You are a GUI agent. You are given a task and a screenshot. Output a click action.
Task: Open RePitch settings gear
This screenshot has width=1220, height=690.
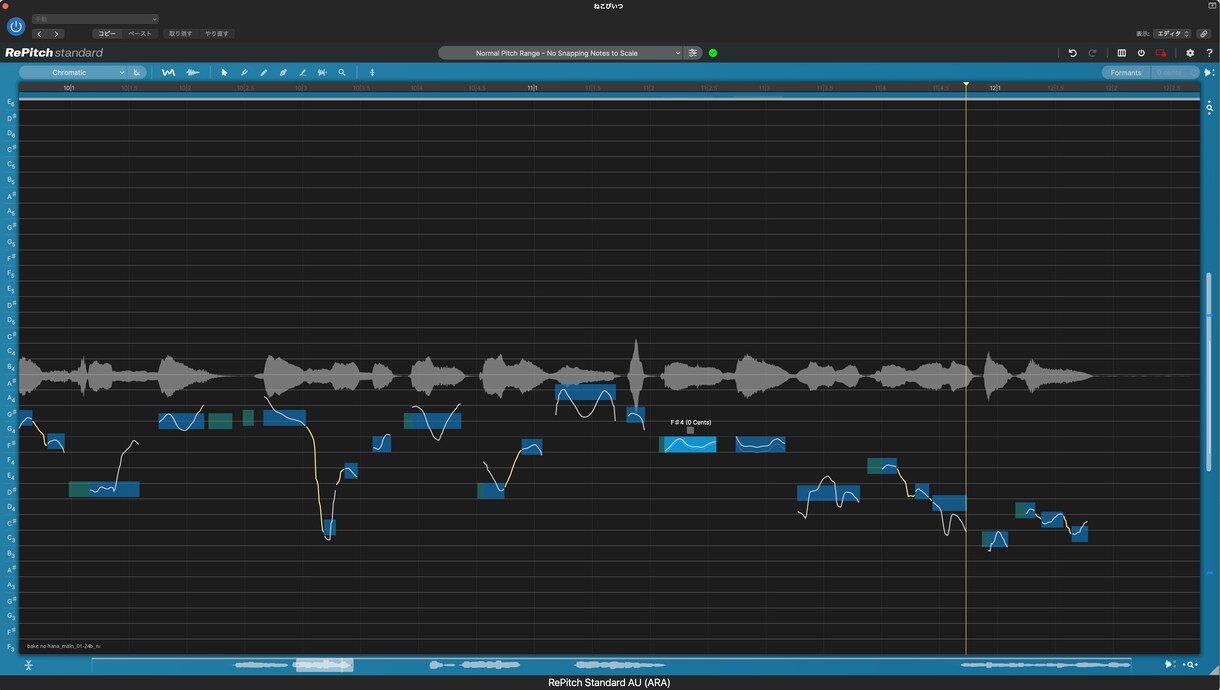coord(1190,53)
